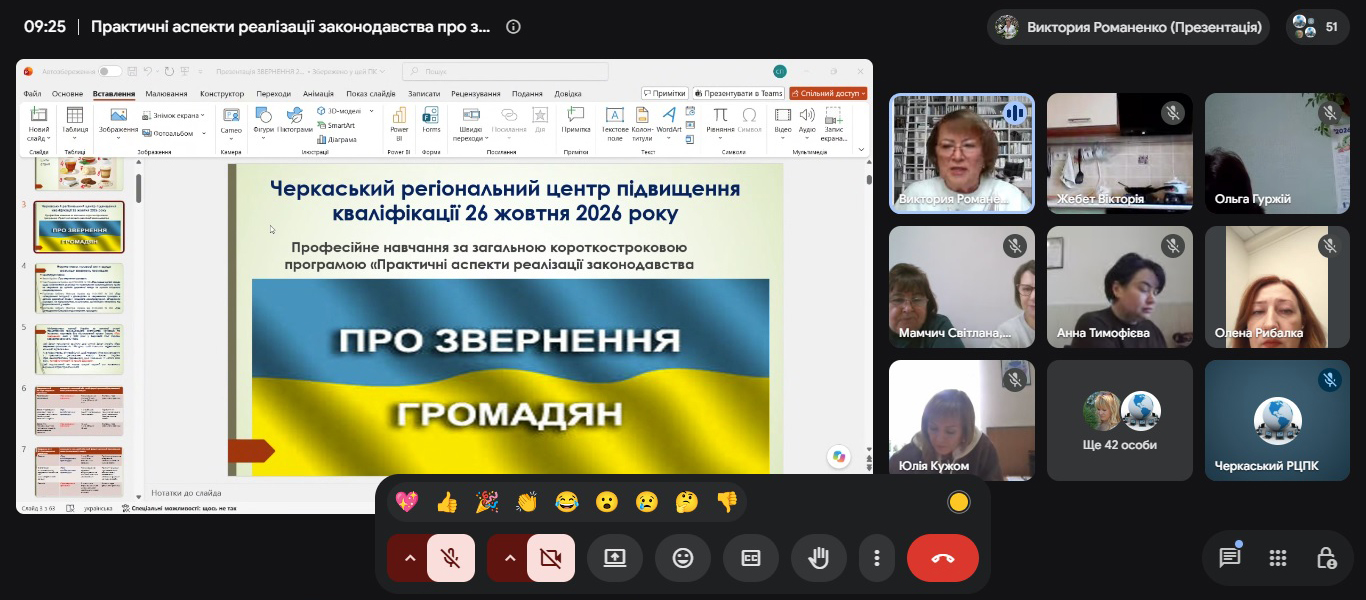The height and width of the screenshot is (600, 1366).
Task: Send the thumbs down reaction
Action: 727,502
